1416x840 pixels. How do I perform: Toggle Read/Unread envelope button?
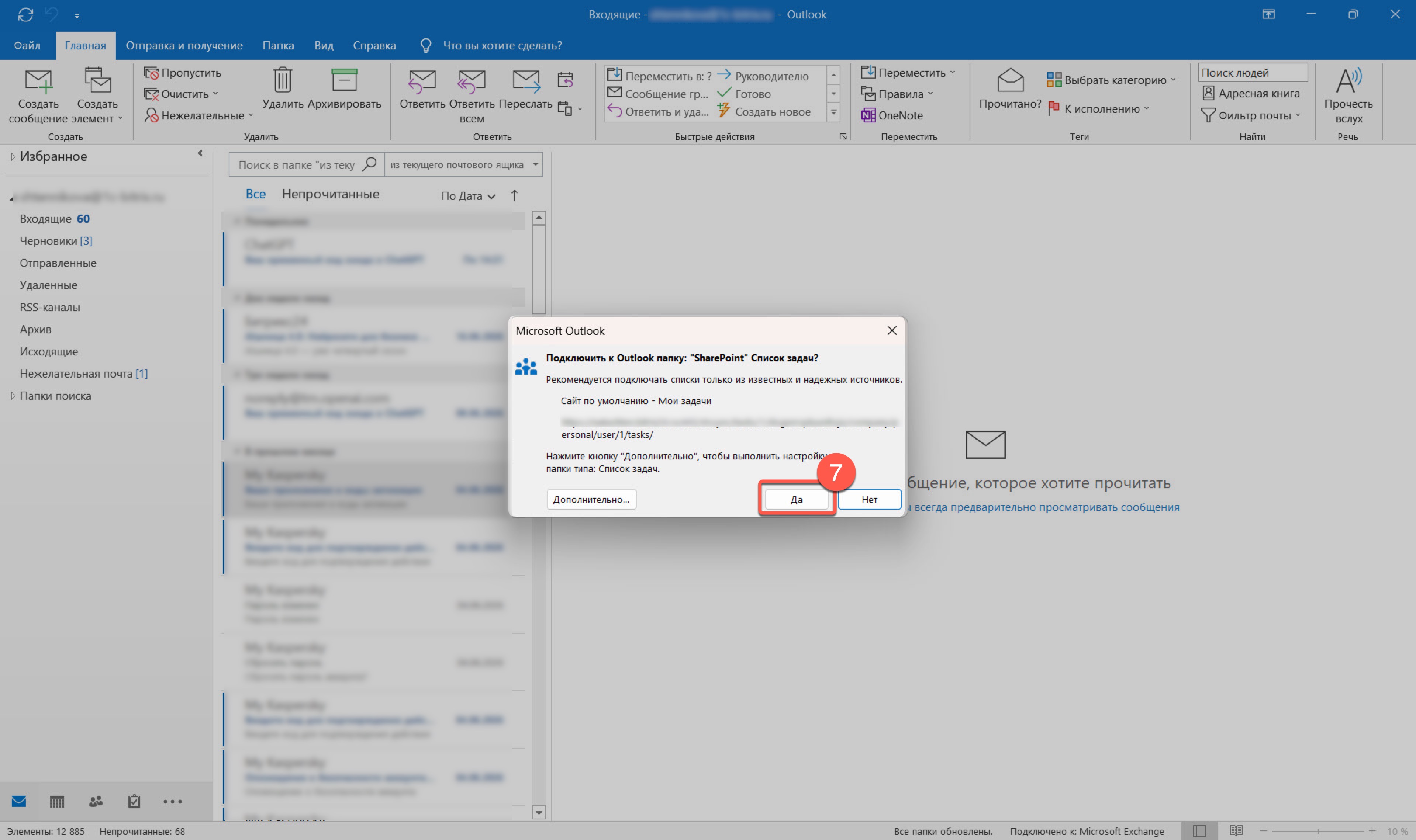pyautogui.click(x=1010, y=81)
